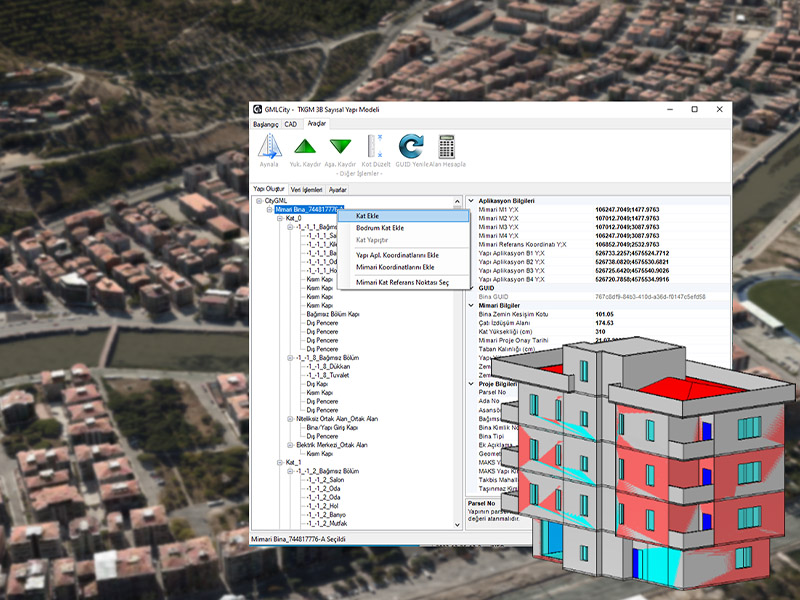Switch to the Veri İşlemleri tab
This screenshot has width=800, height=600.
306,189
